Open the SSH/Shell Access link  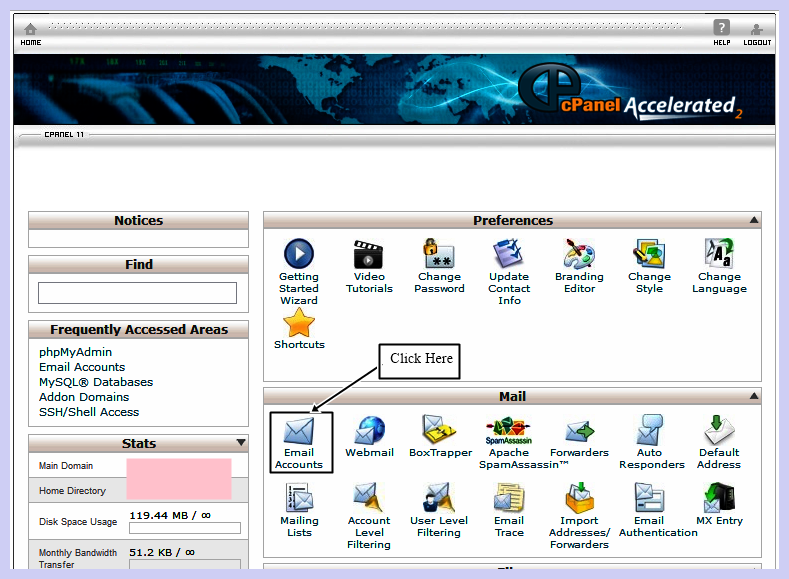click(x=89, y=412)
